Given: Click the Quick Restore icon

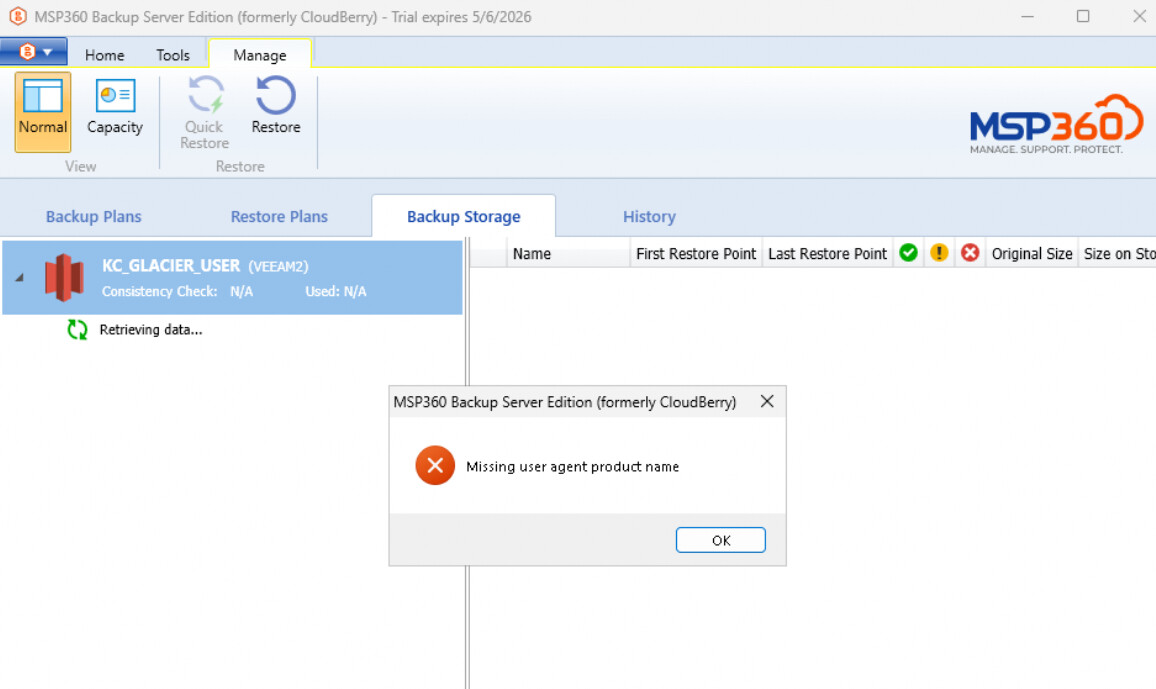Looking at the screenshot, I should click(x=204, y=98).
